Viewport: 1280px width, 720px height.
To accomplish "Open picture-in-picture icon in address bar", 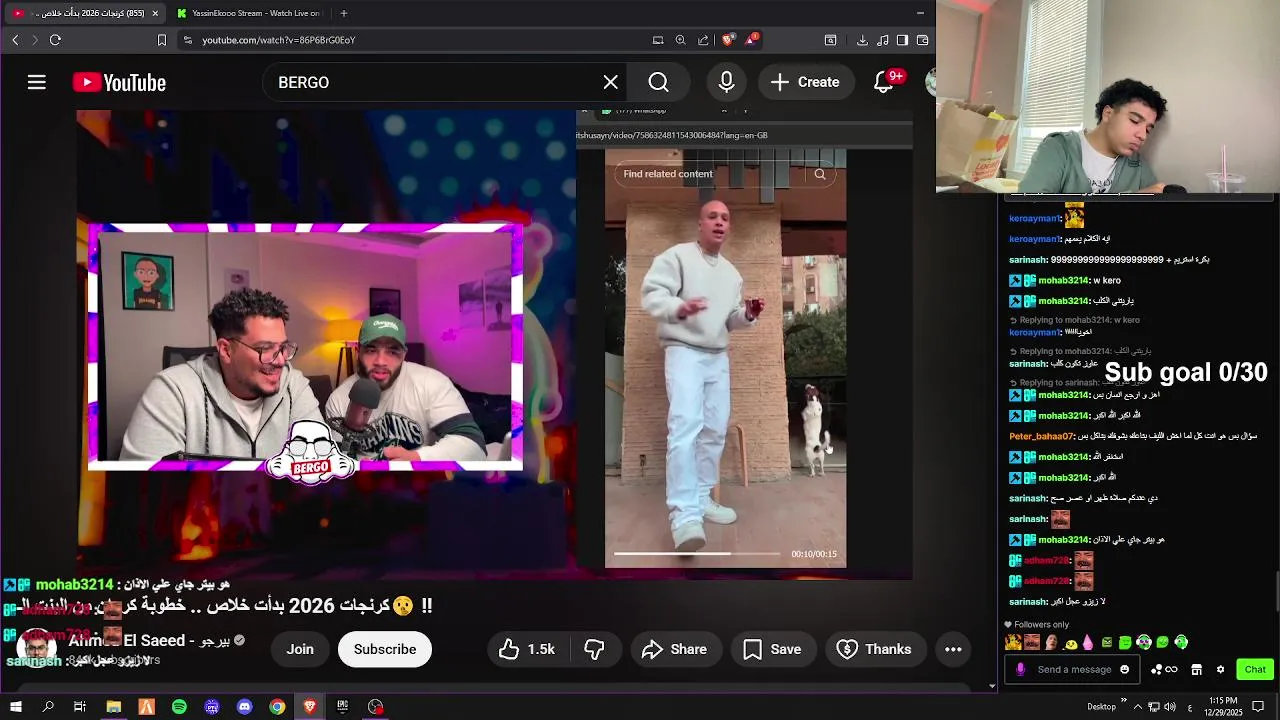I will (x=658, y=40).
